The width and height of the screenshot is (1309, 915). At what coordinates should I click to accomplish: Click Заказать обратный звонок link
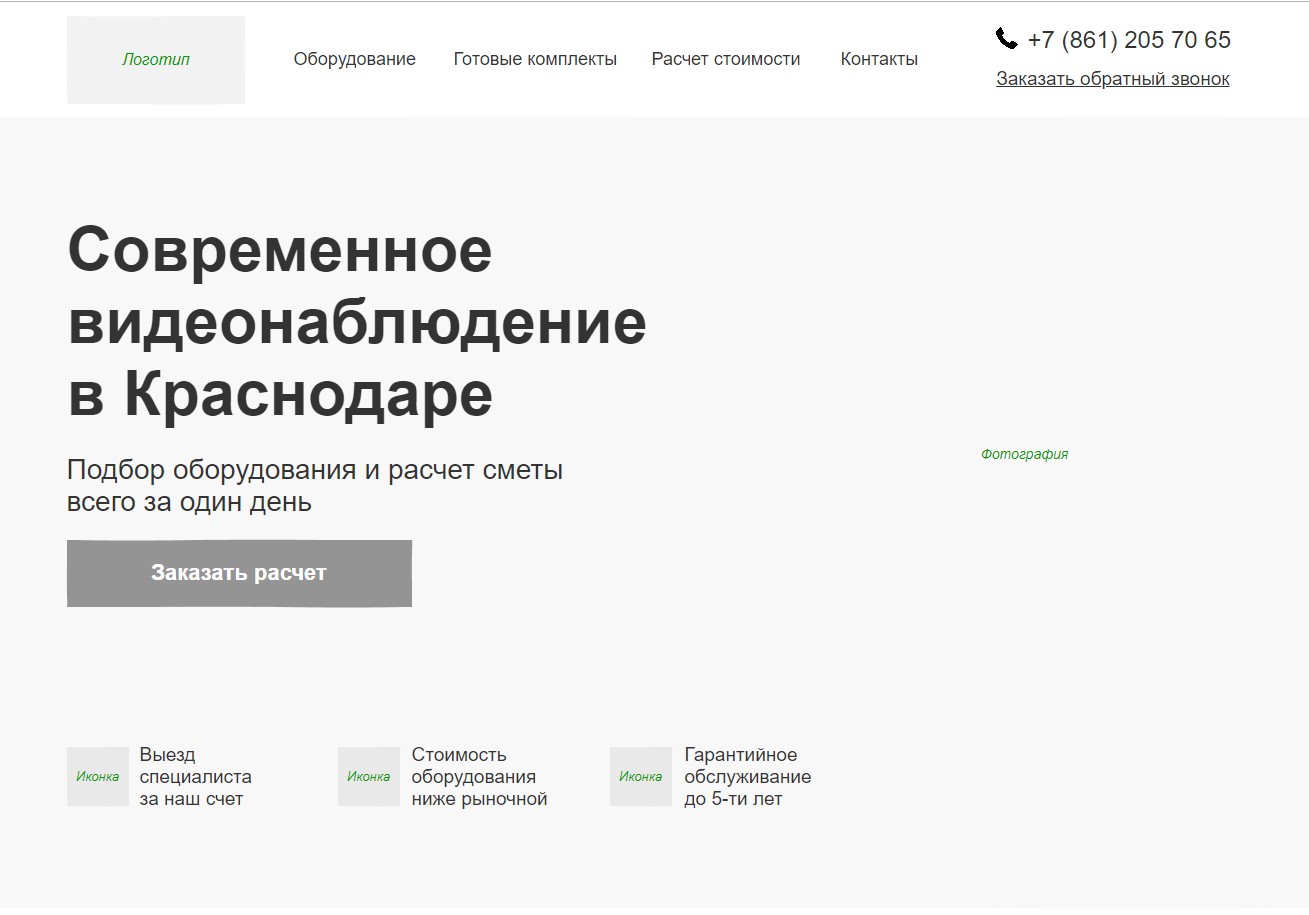click(1113, 79)
